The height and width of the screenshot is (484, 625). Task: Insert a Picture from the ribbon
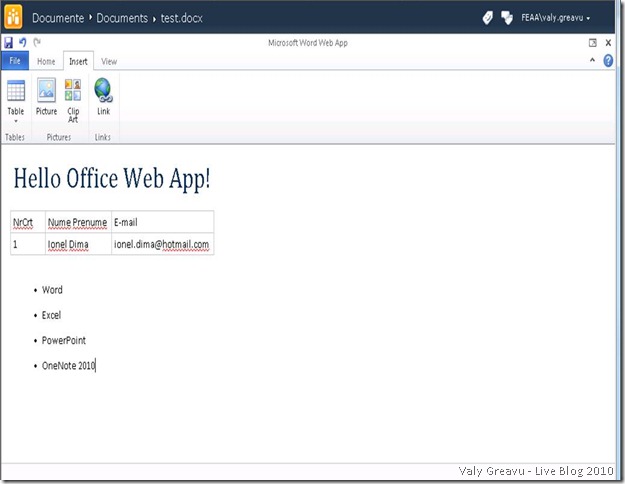pyautogui.click(x=46, y=98)
